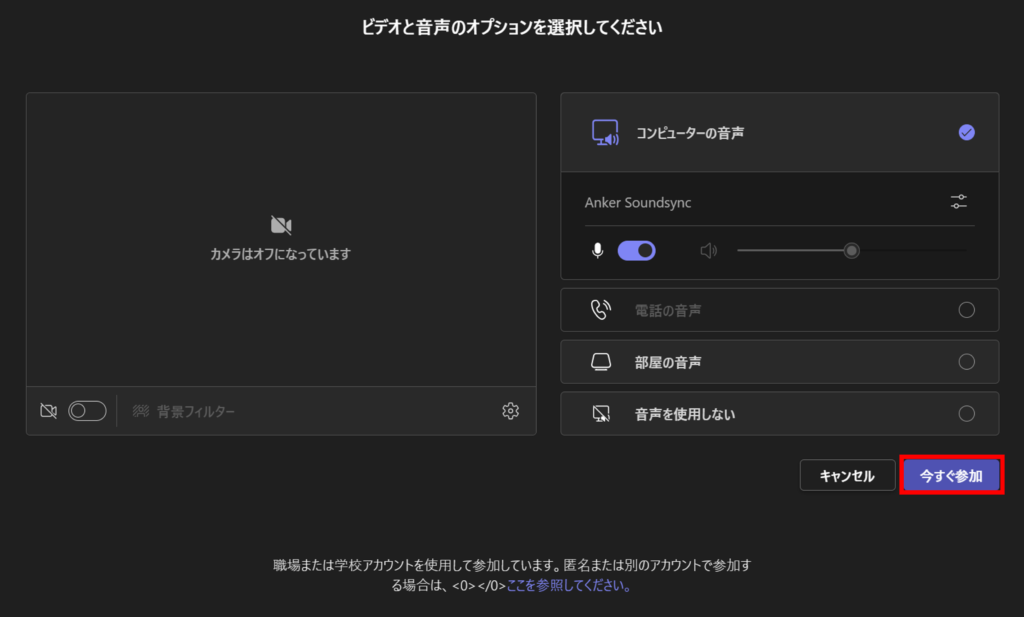Click the room audio device icon
This screenshot has height=617, width=1024.
601,361
